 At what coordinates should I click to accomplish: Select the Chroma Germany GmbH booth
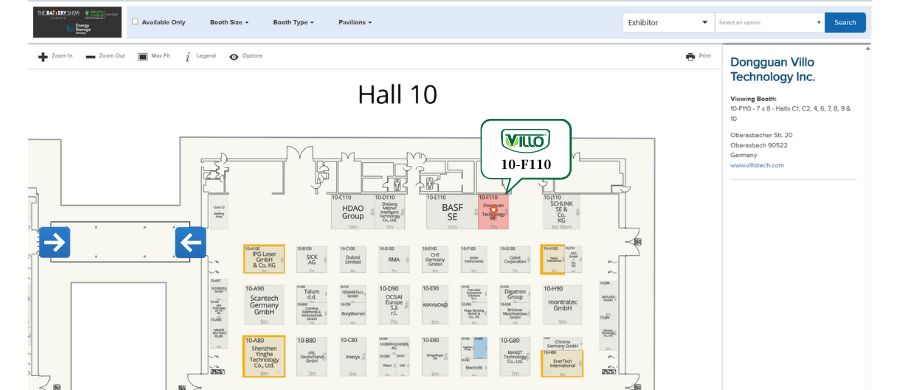562,344
